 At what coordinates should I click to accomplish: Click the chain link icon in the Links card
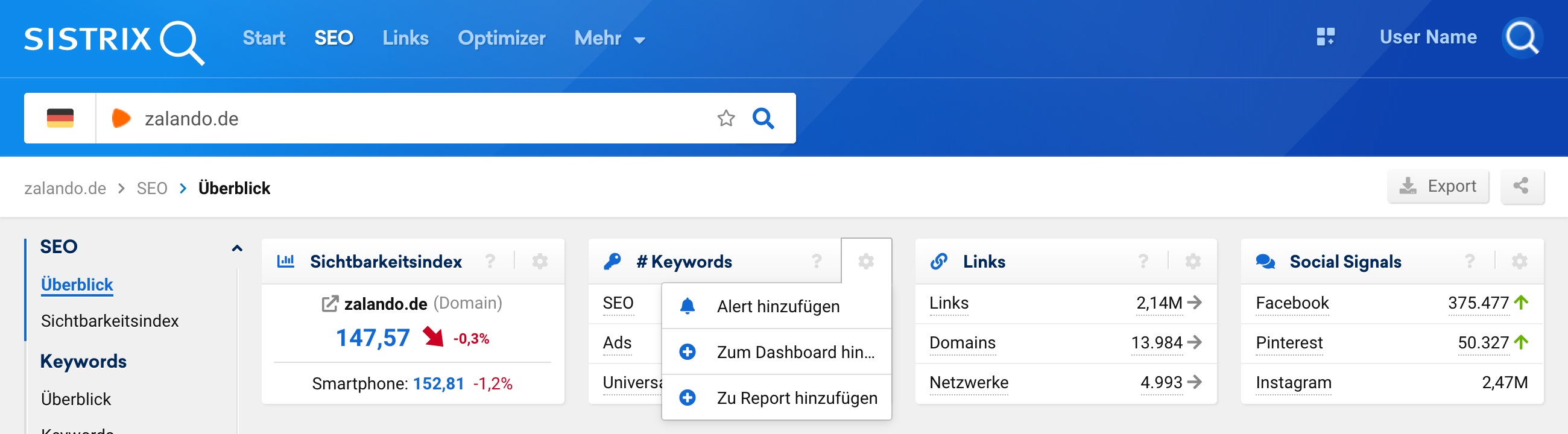click(x=938, y=261)
